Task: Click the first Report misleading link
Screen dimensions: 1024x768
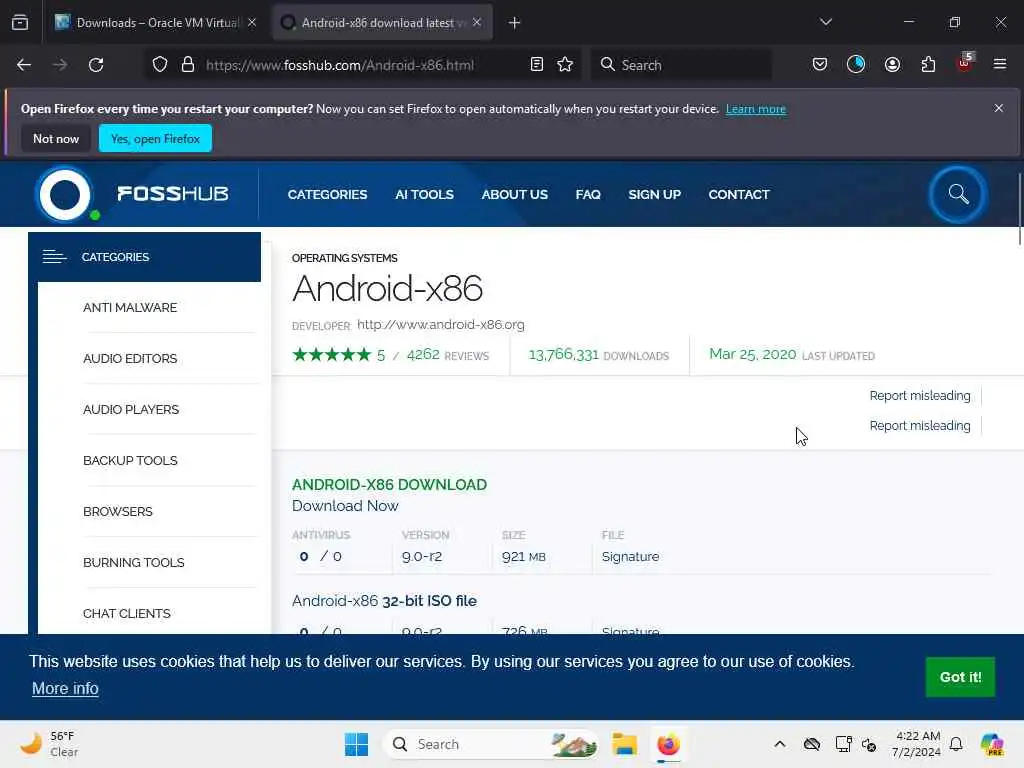Action: tap(920, 396)
